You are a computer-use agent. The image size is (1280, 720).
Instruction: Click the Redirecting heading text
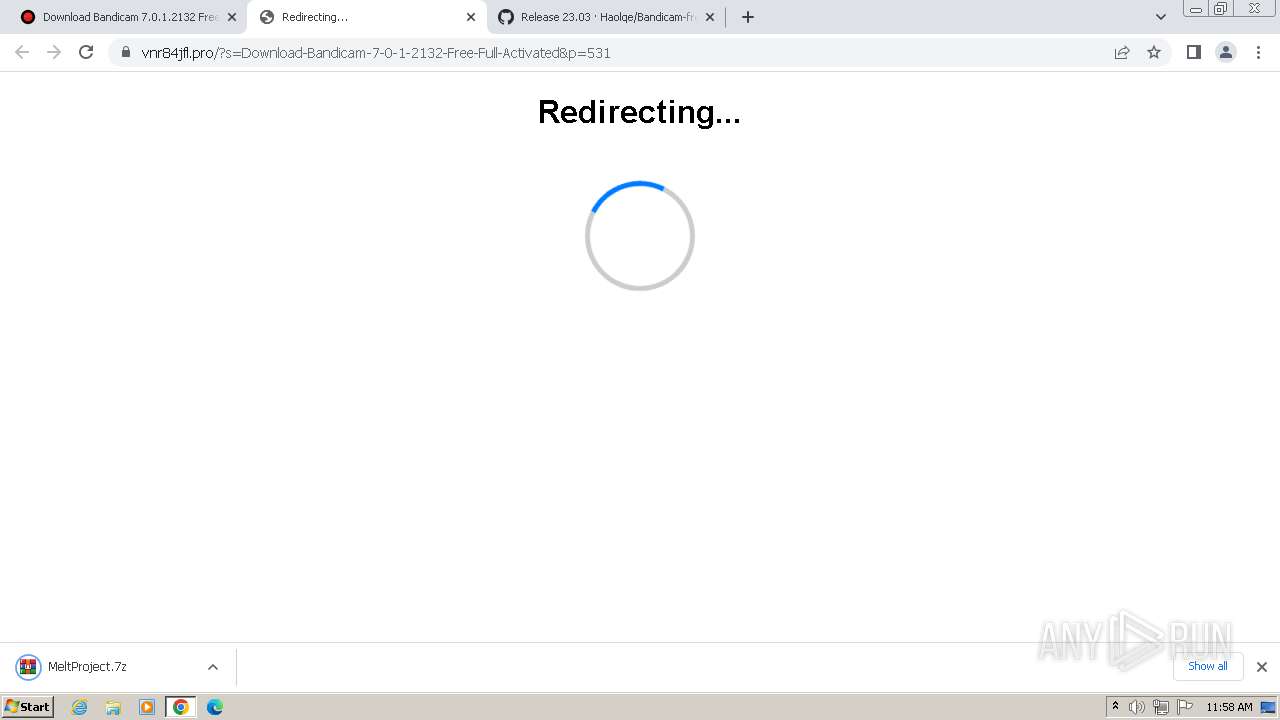[x=639, y=112]
